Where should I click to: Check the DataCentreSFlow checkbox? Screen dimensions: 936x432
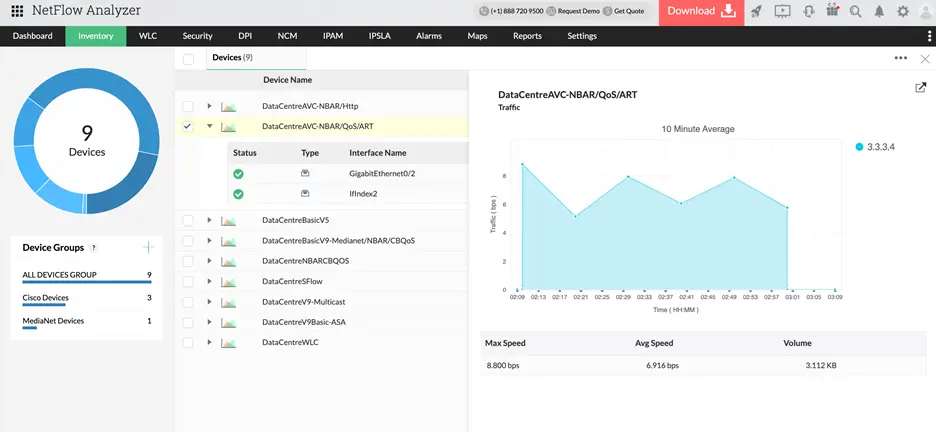click(188, 281)
